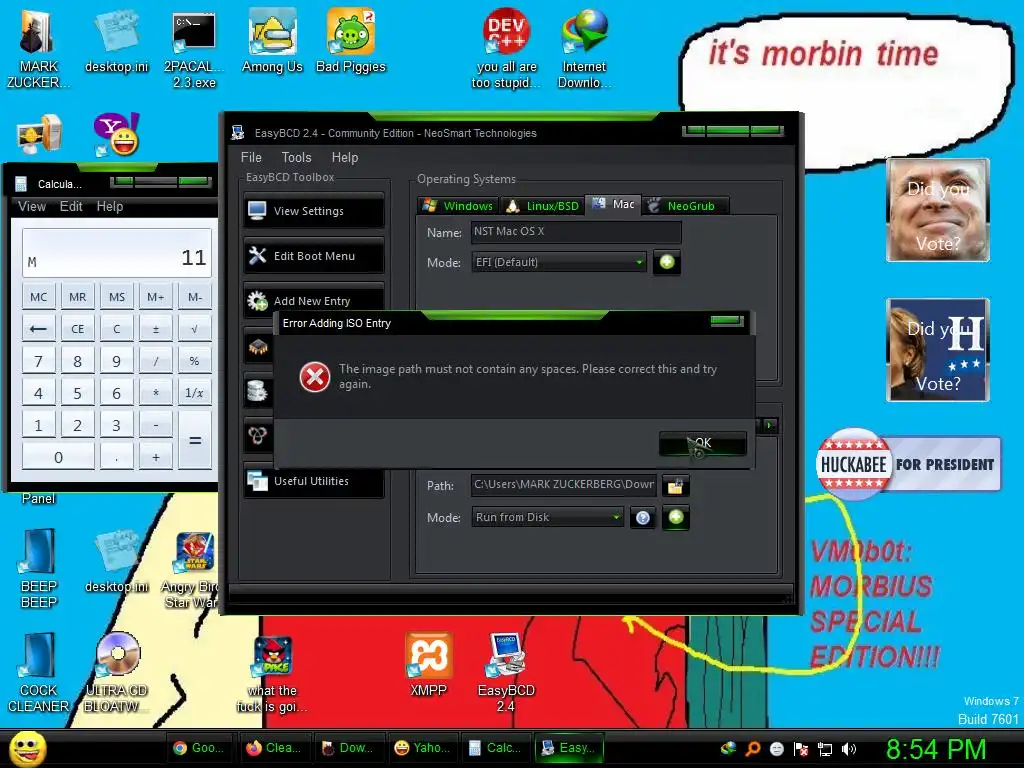Open the Tools menu in EasyBCD
This screenshot has height=768, width=1024.
[x=296, y=157]
